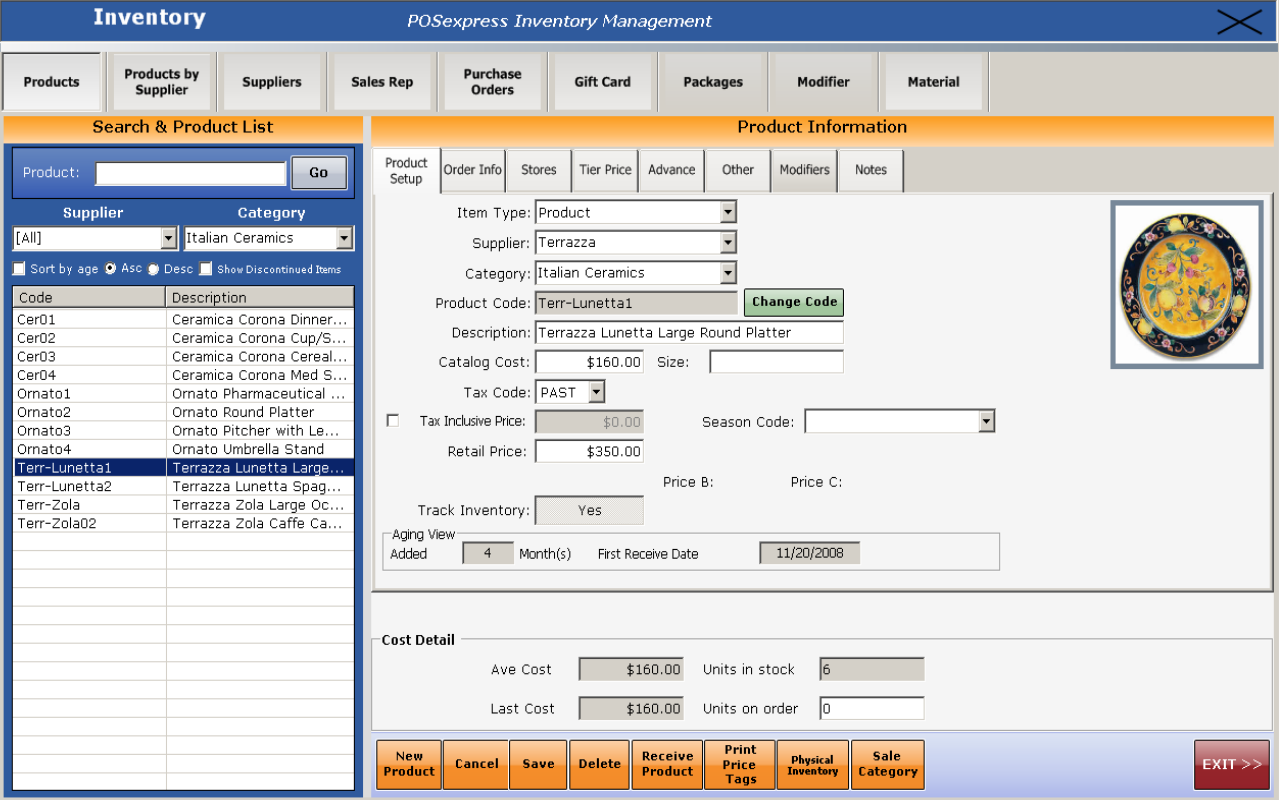Select the Terr-Zola product row
Screen dimensions: 1280x800
[x=150, y=504]
